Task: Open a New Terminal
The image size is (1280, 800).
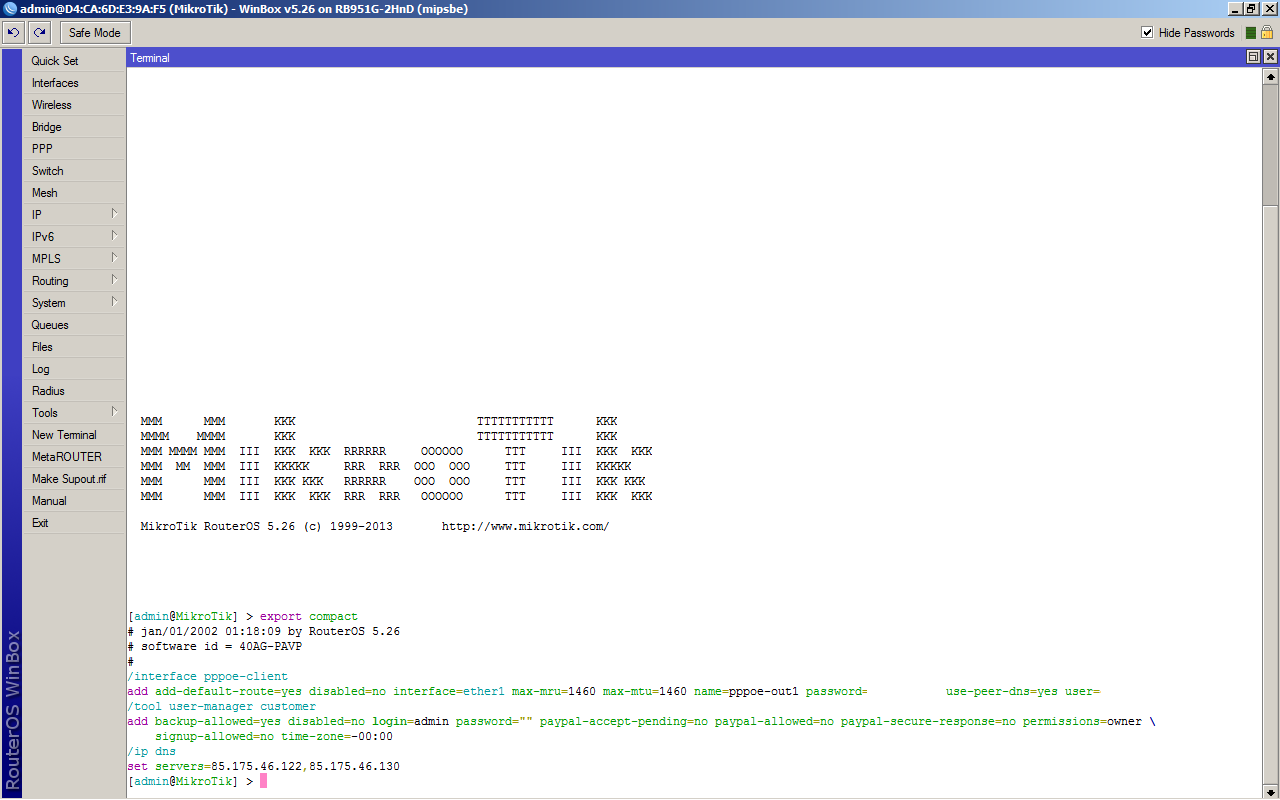Action: pyautogui.click(x=74, y=435)
